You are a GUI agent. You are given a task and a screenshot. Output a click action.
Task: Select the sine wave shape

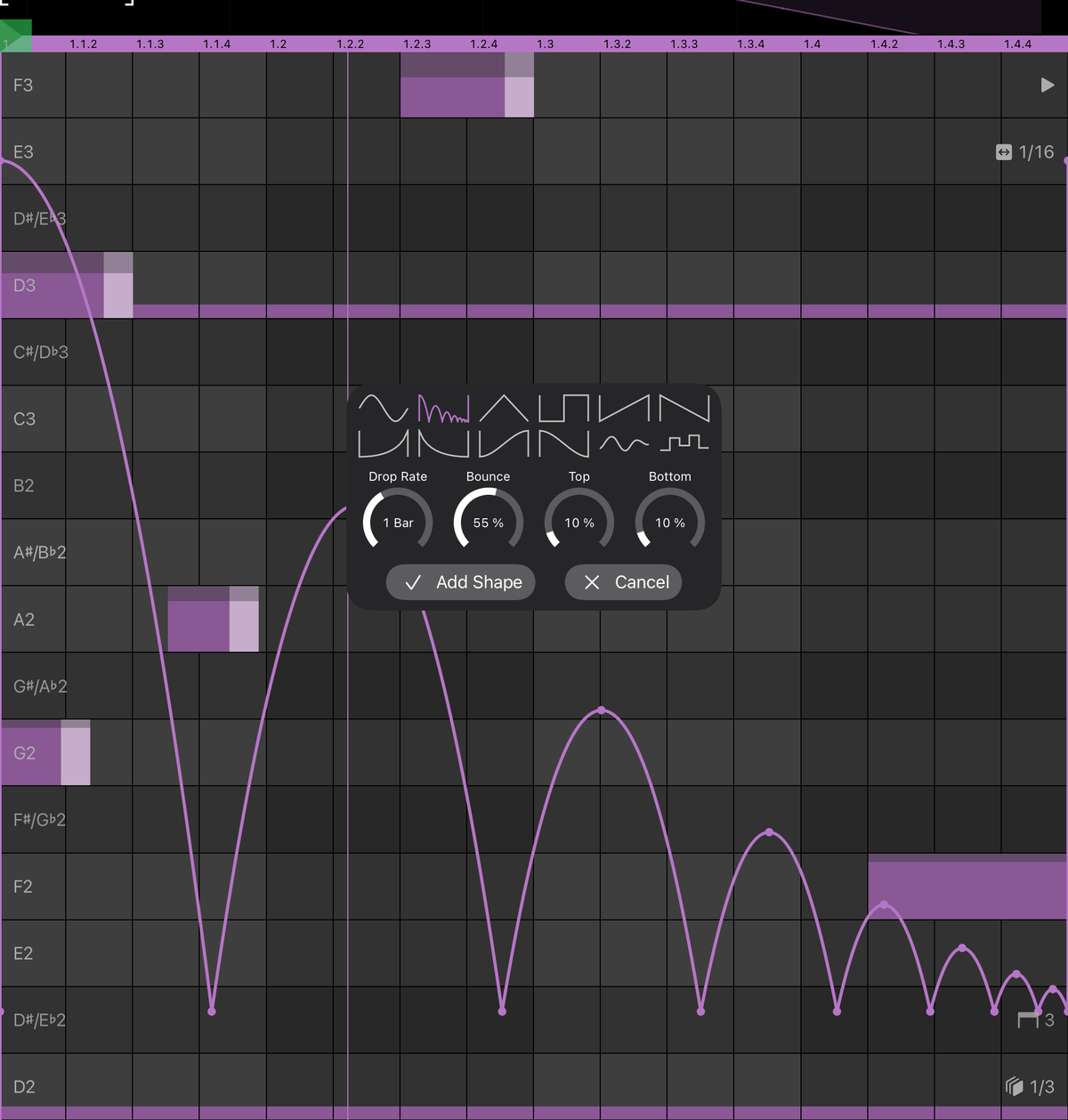tap(383, 409)
